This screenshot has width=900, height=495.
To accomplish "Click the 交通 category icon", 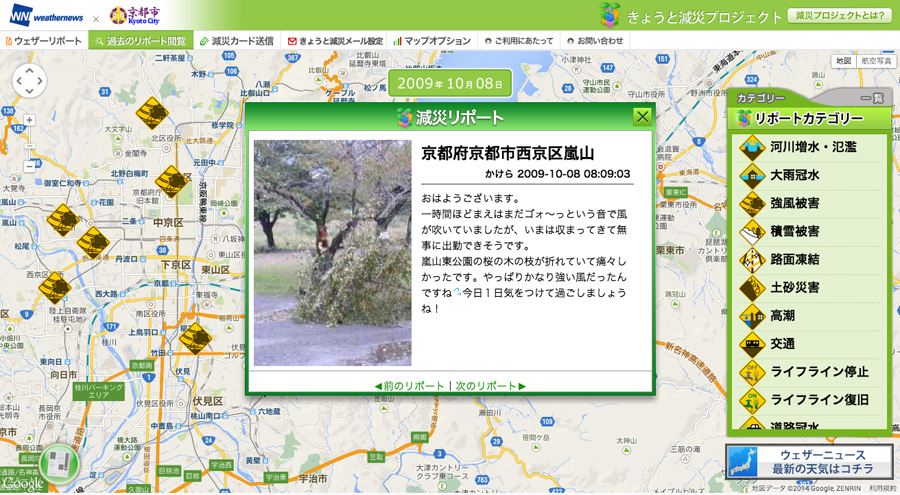I will (751, 345).
